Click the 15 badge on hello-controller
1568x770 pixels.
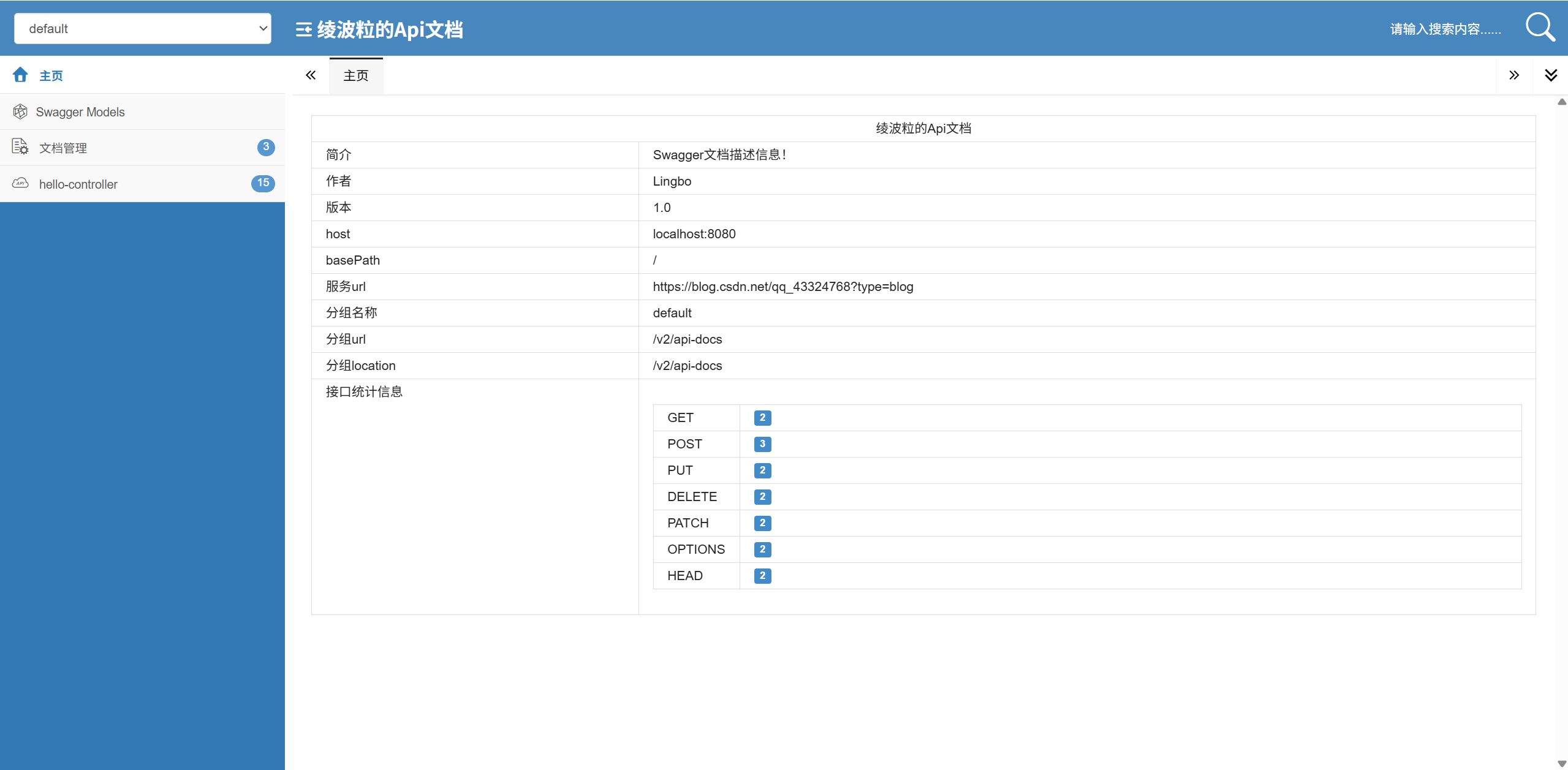point(263,183)
